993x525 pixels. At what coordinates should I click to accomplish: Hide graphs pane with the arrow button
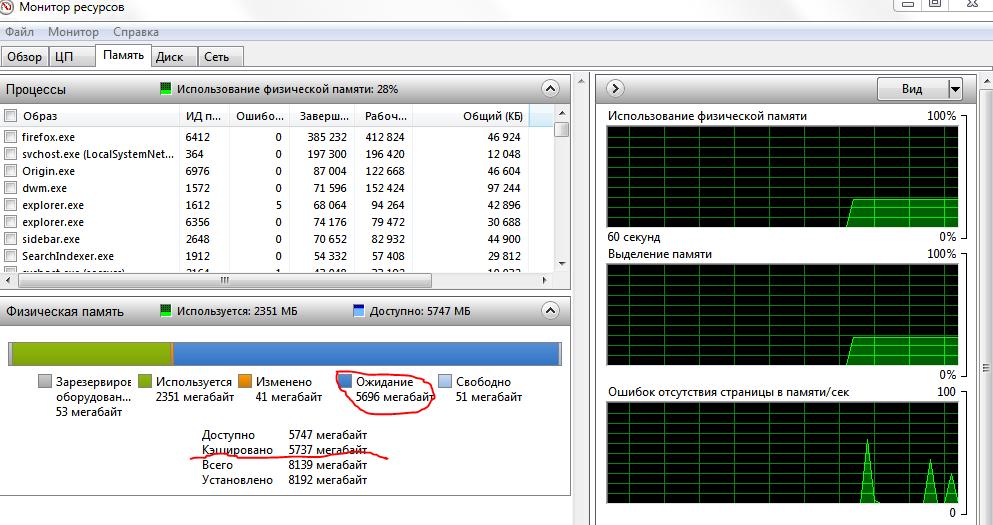pyautogui.click(x=615, y=89)
